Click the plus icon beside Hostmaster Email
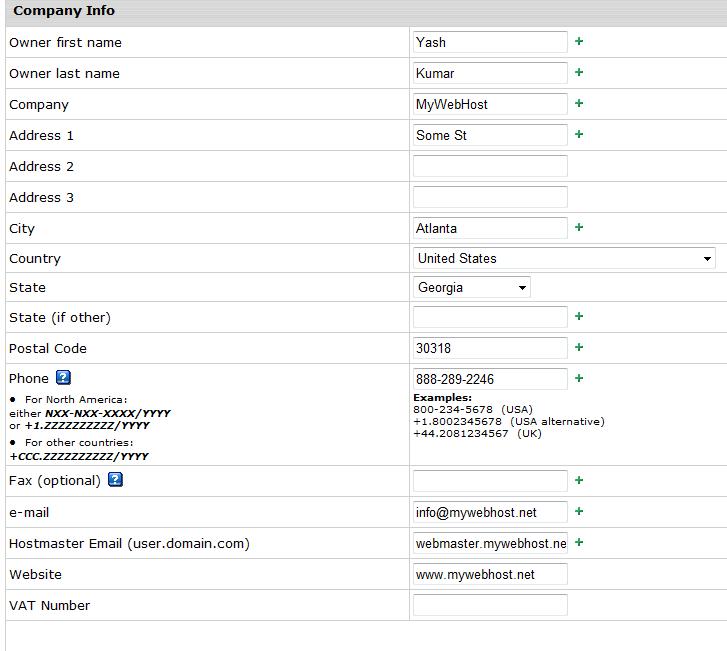The width and height of the screenshot is (727, 651). [579, 542]
